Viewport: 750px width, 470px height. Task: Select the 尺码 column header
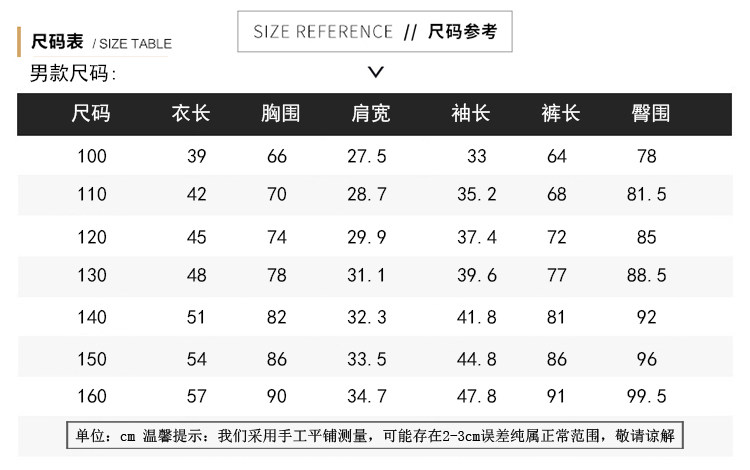coord(91,113)
